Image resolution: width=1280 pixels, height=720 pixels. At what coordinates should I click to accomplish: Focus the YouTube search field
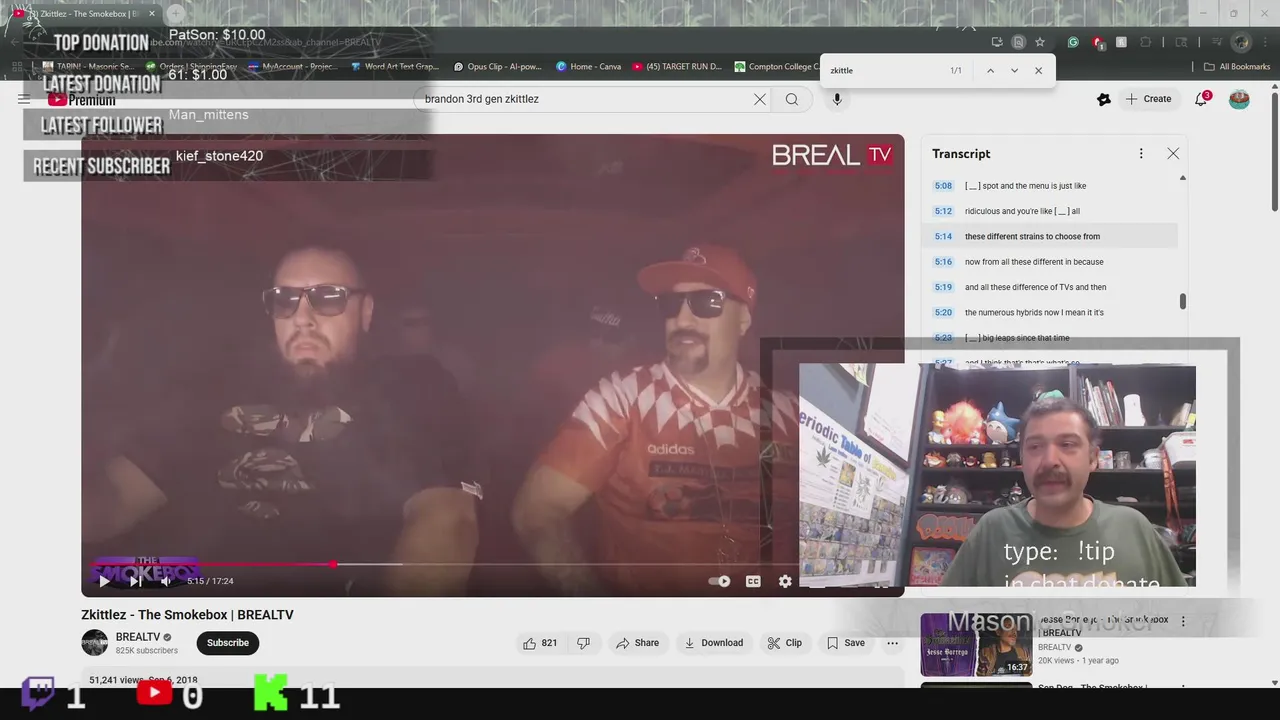coord(585,99)
